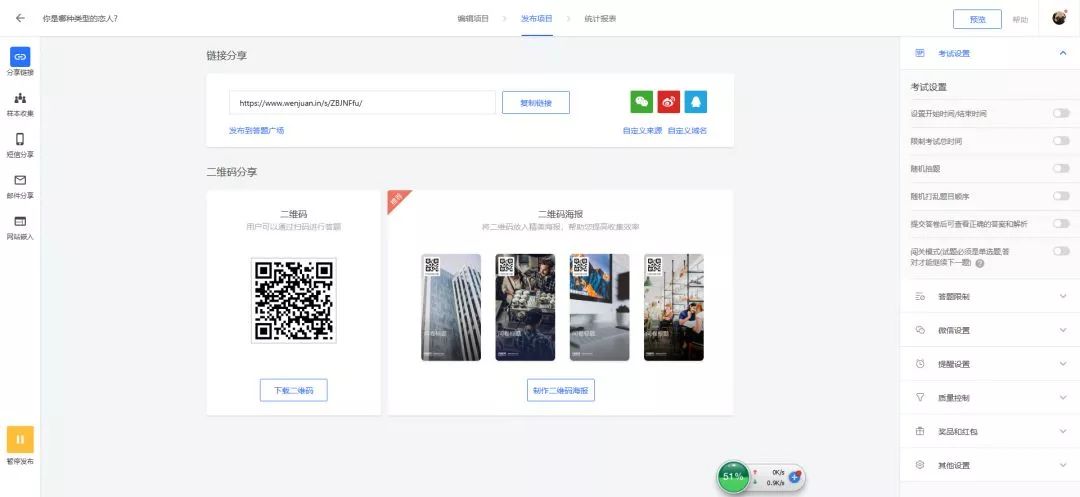The height and width of the screenshot is (497, 1080).
Task: Enable 闯关模式 switch
Action: coord(1061,251)
